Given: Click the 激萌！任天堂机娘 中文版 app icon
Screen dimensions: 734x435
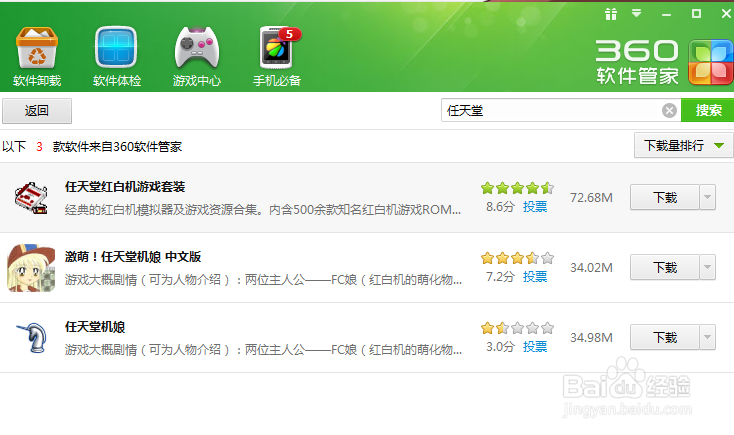Looking at the screenshot, I should (31, 268).
